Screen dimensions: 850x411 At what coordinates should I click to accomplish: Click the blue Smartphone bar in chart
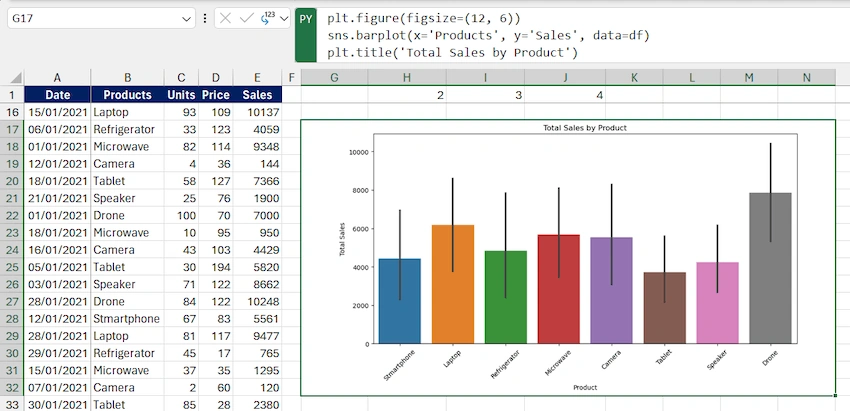point(400,301)
